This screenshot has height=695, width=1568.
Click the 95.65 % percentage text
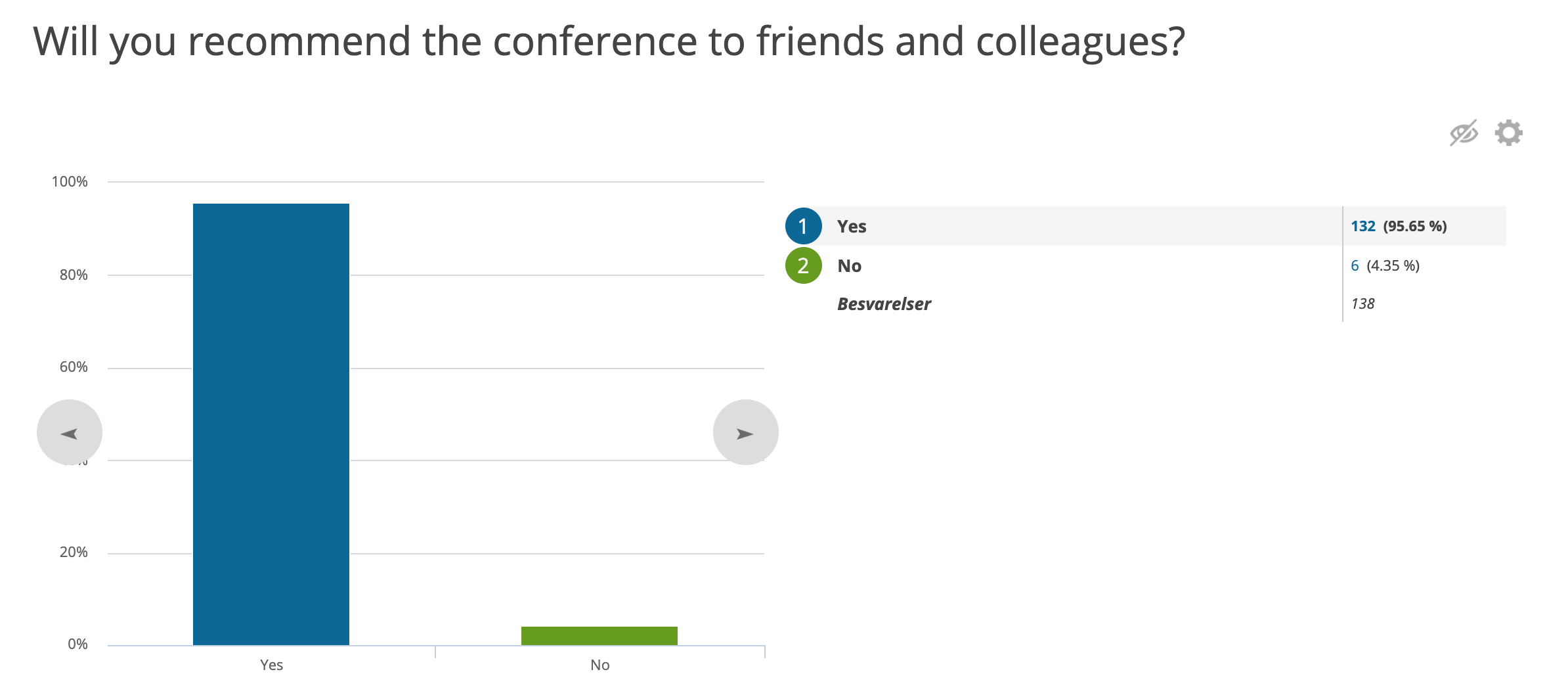[x=1415, y=226]
